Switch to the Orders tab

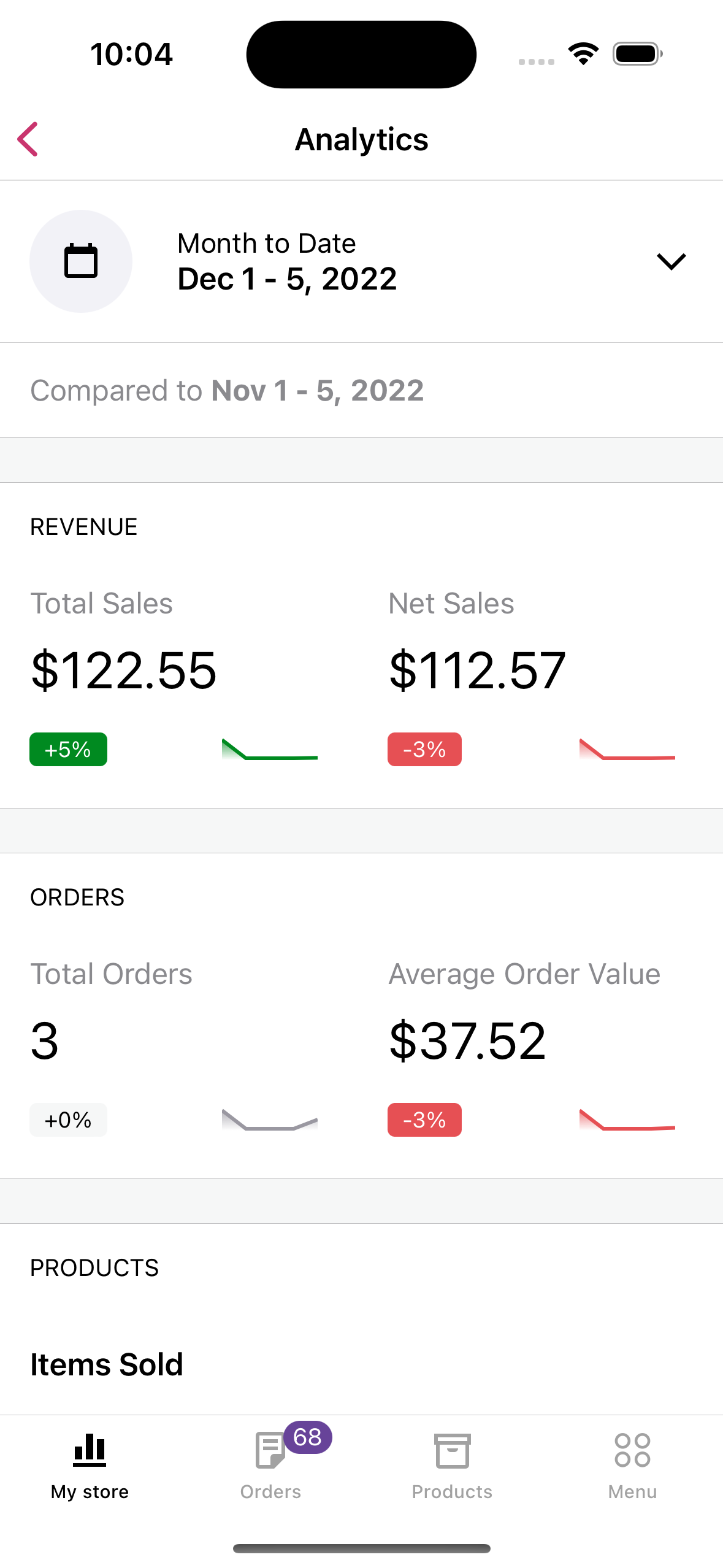[270, 1467]
